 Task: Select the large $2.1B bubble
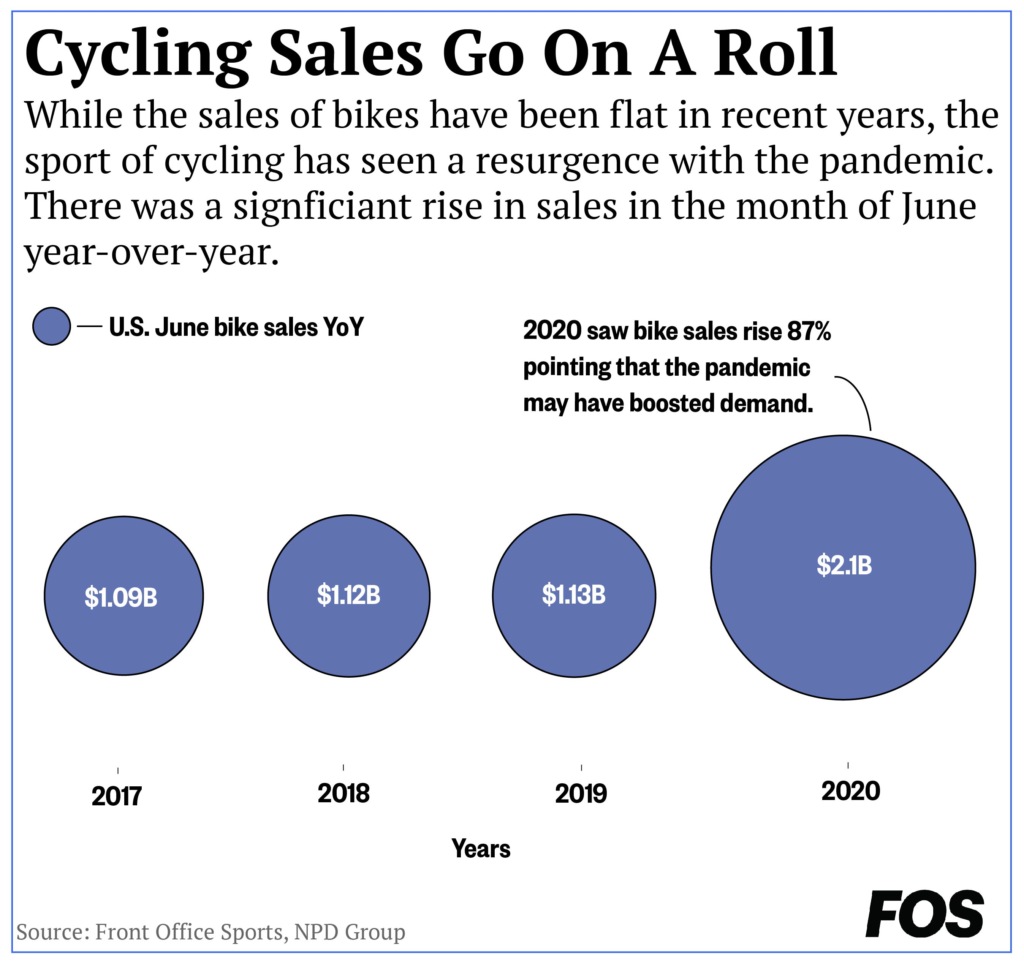[843, 567]
